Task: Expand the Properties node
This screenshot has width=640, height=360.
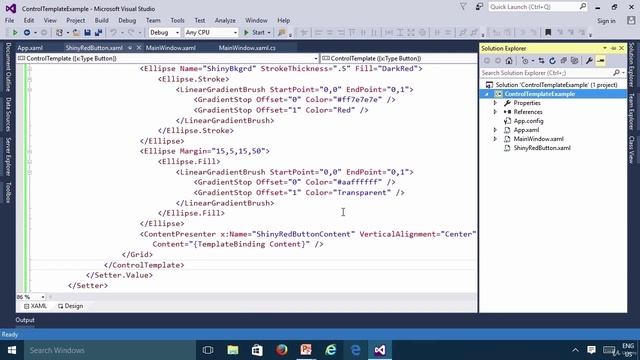Action: click(x=495, y=103)
